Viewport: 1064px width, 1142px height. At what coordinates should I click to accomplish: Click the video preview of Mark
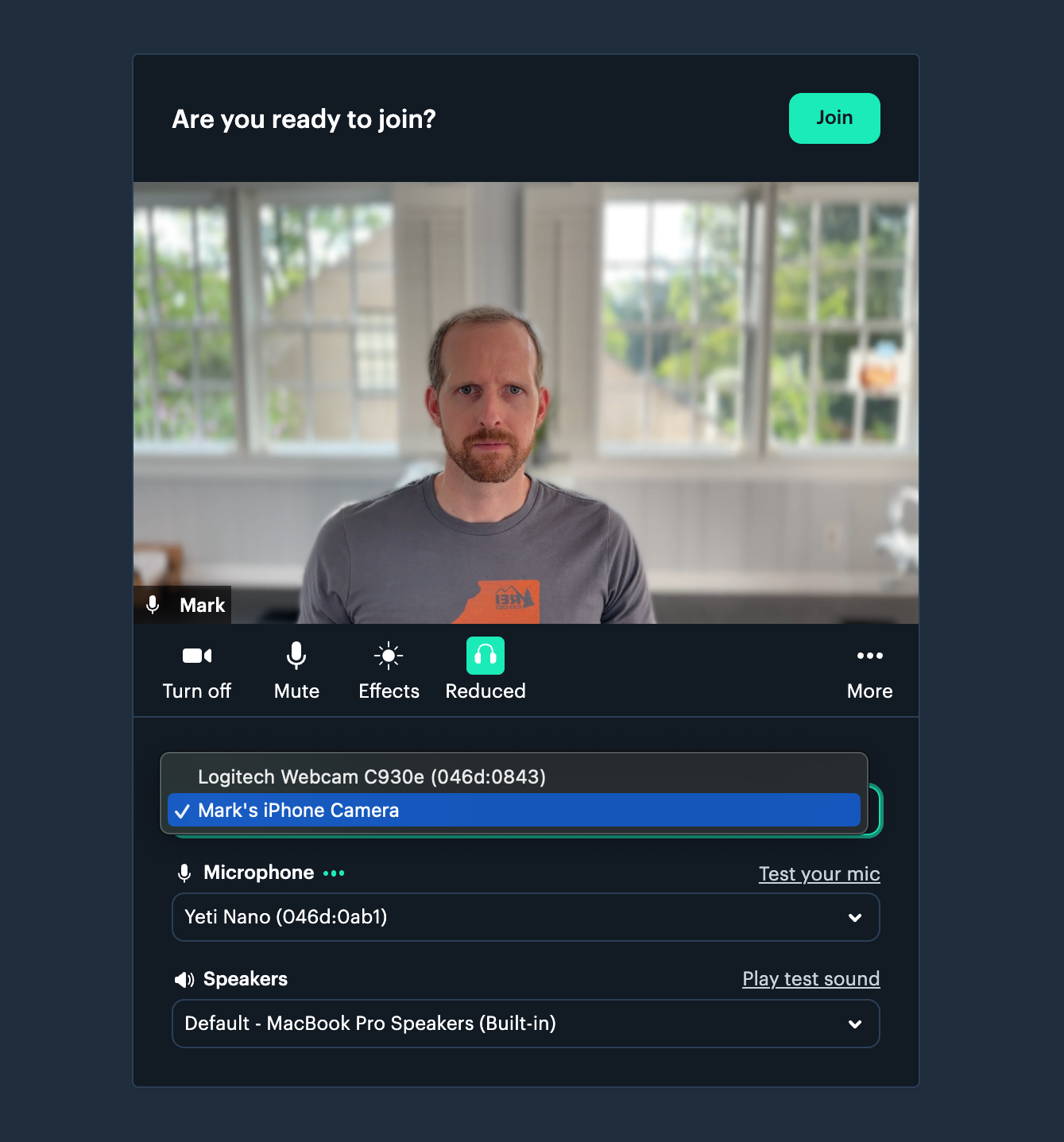526,403
